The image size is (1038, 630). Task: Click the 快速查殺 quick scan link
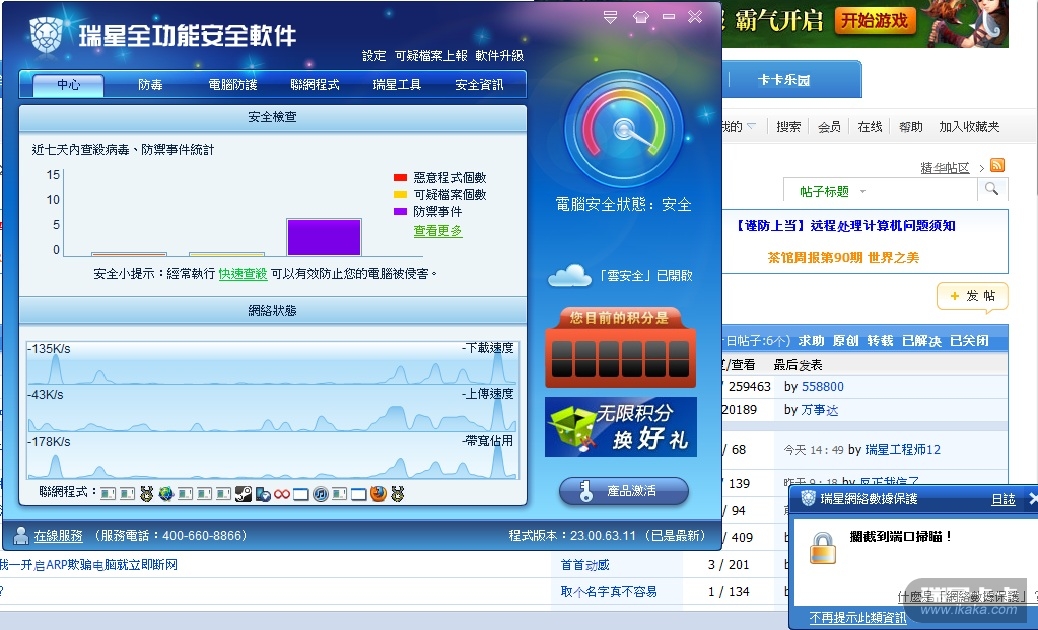tap(243, 273)
